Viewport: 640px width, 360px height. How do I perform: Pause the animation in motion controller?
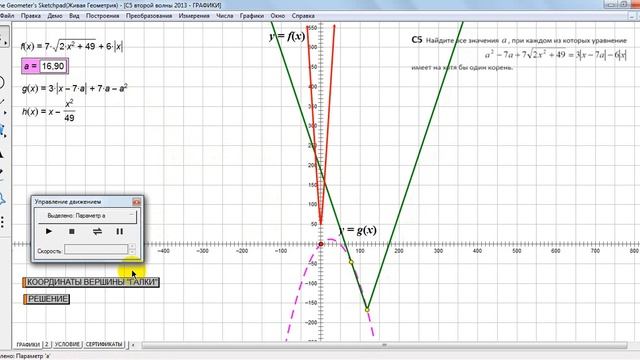tap(120, 231)
